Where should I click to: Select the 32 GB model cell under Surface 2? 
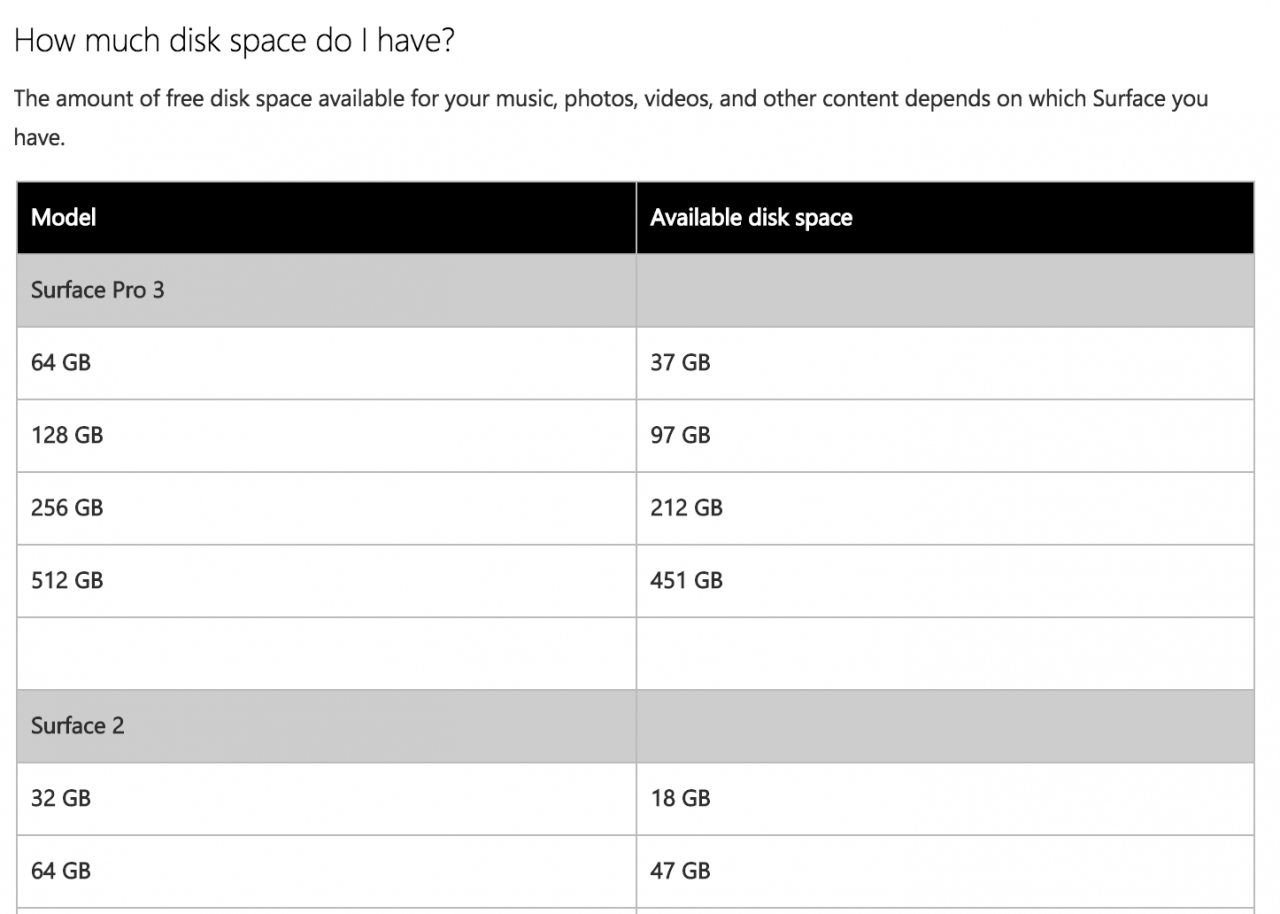[326, 799]
